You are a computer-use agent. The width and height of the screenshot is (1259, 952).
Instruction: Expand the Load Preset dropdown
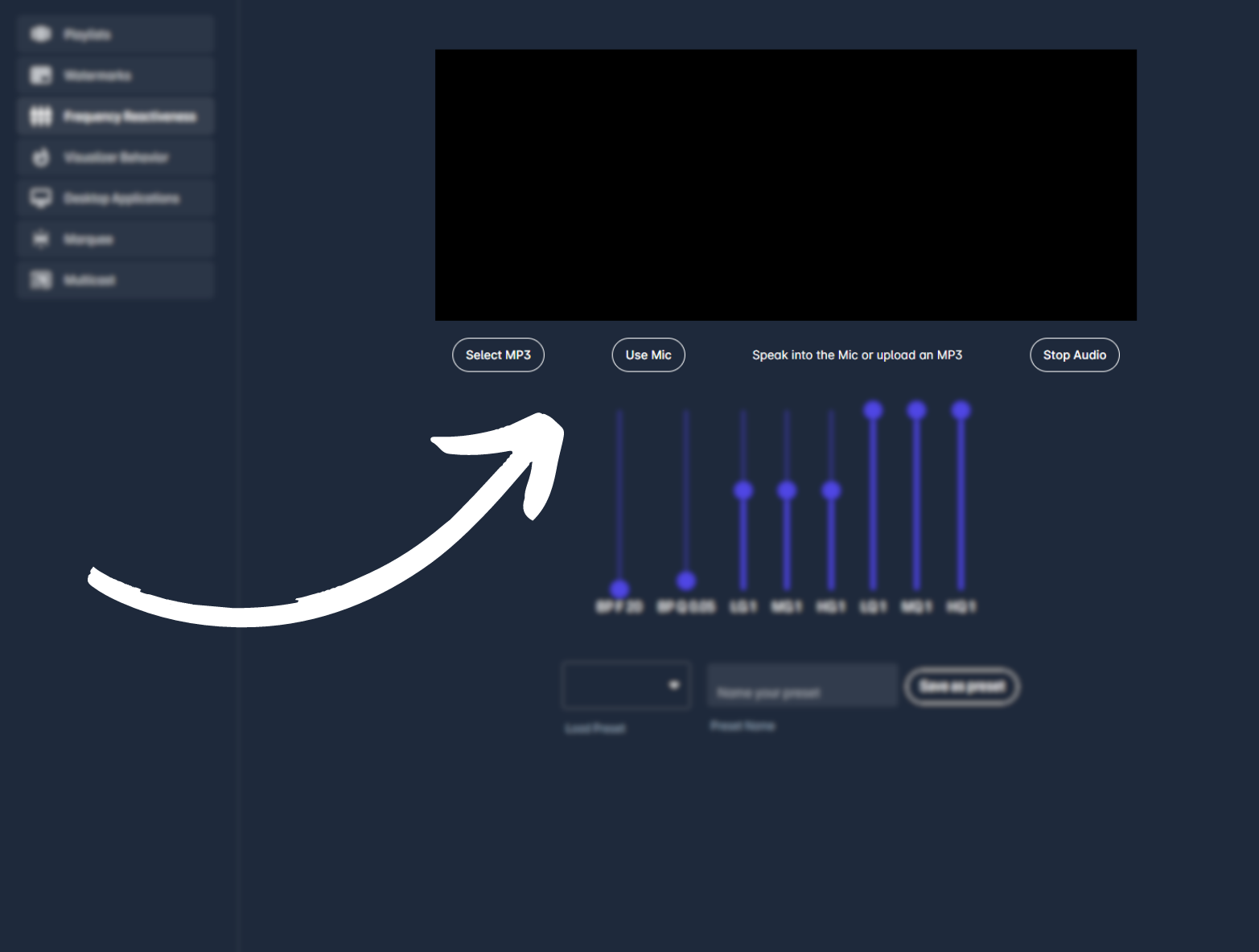click(x=627, y=685)
